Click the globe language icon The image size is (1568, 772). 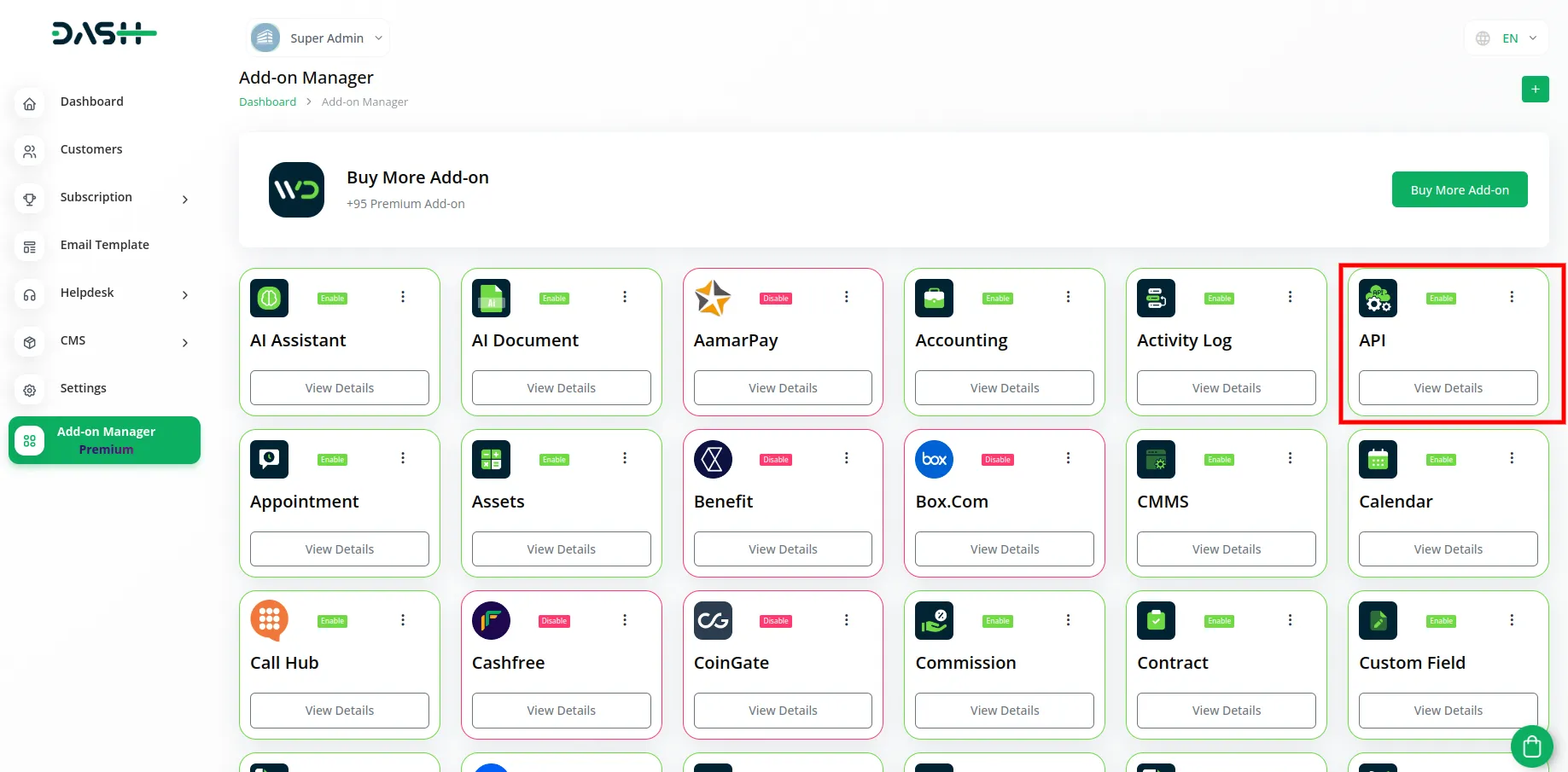coord(1483,38)
